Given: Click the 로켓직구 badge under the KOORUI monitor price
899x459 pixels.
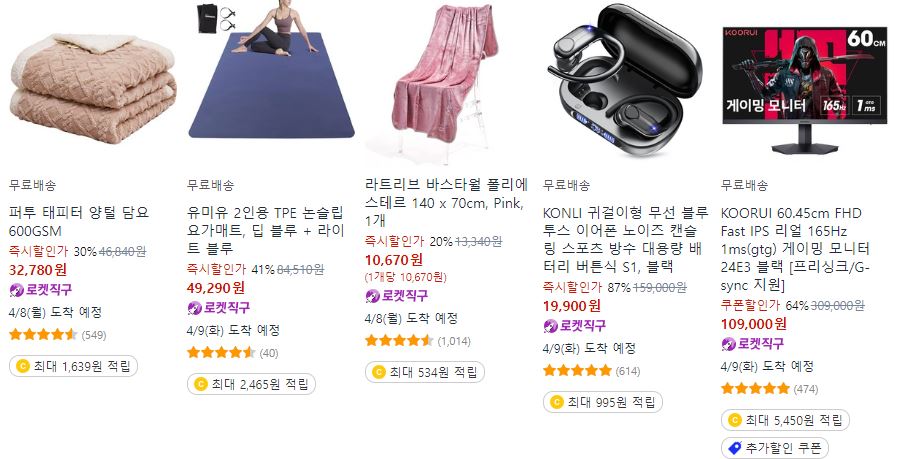Looking at the screenshot, I should [752, 344].
